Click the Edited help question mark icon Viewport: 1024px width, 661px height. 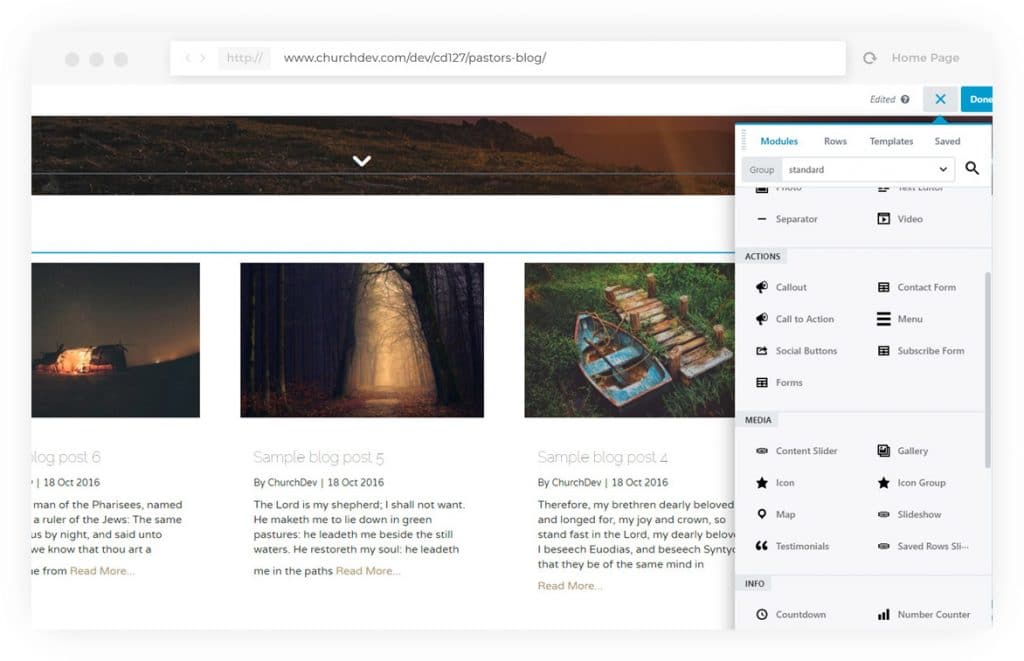904,99
